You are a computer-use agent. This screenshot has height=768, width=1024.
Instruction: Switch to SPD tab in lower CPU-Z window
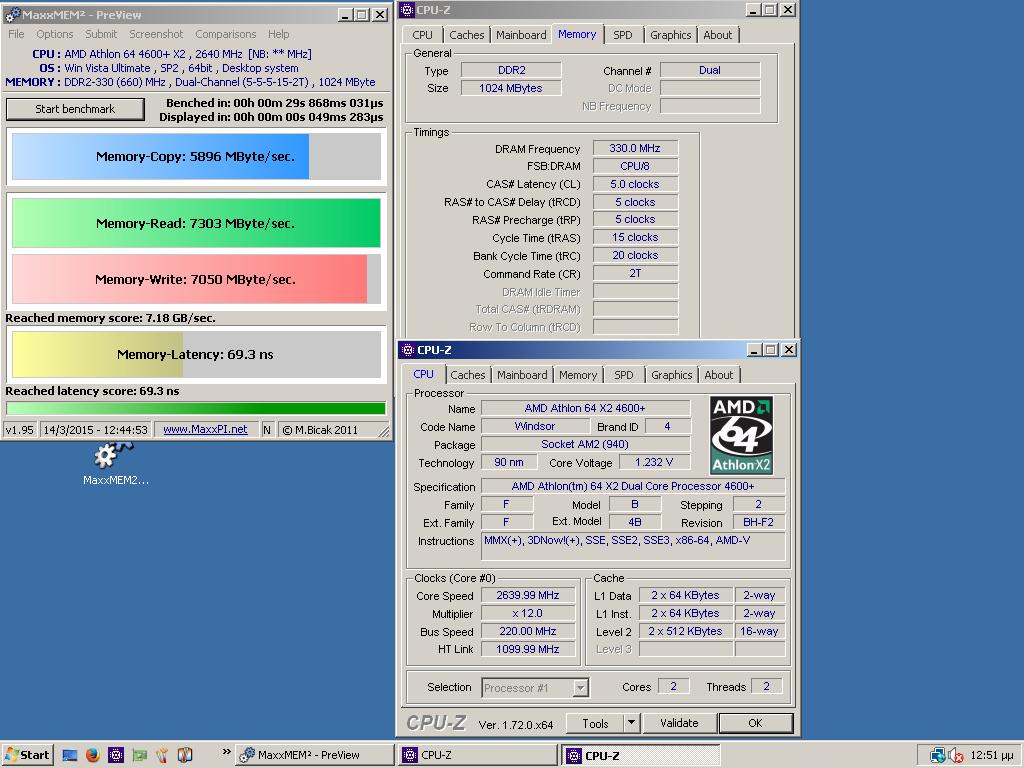624,375
